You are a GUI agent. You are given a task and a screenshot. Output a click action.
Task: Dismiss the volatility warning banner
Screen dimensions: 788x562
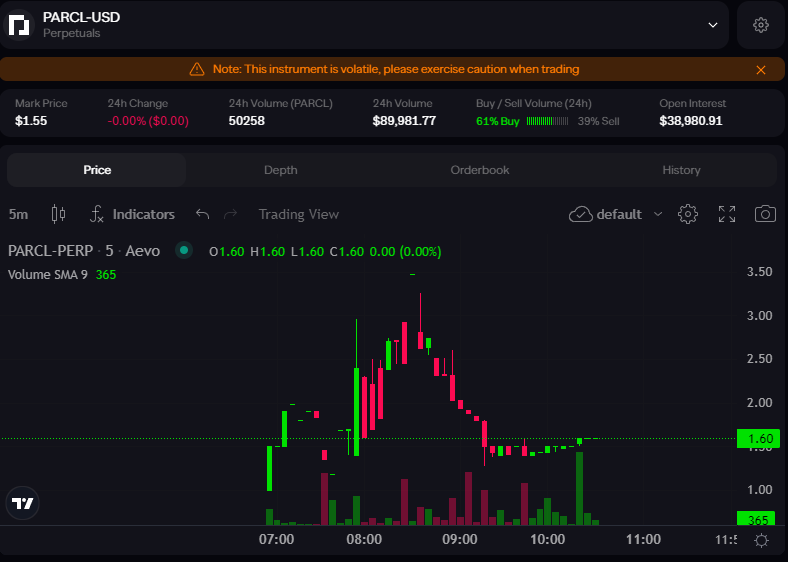[761, 70]
